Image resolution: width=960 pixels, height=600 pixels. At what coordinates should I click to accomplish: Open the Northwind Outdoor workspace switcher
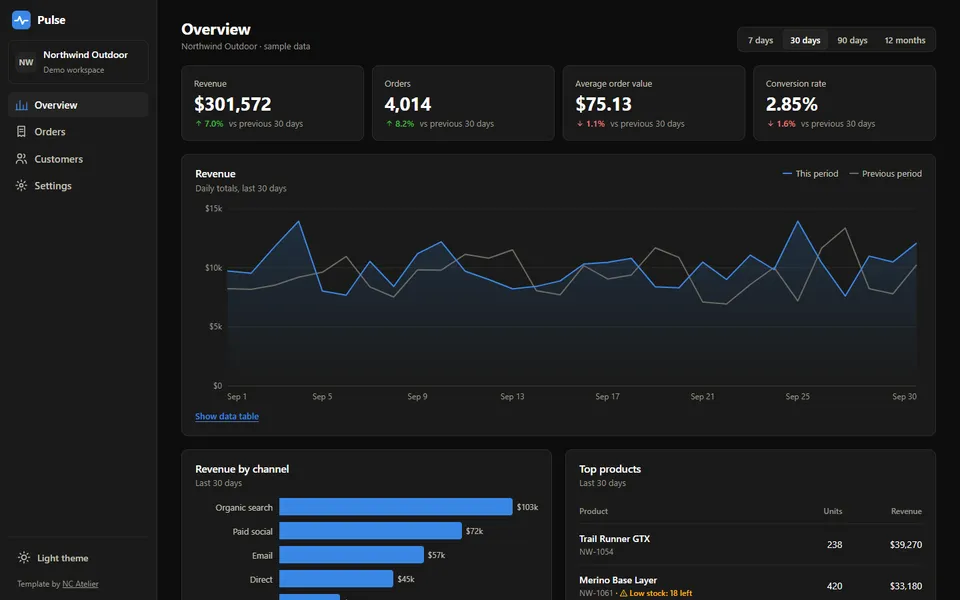78,62
